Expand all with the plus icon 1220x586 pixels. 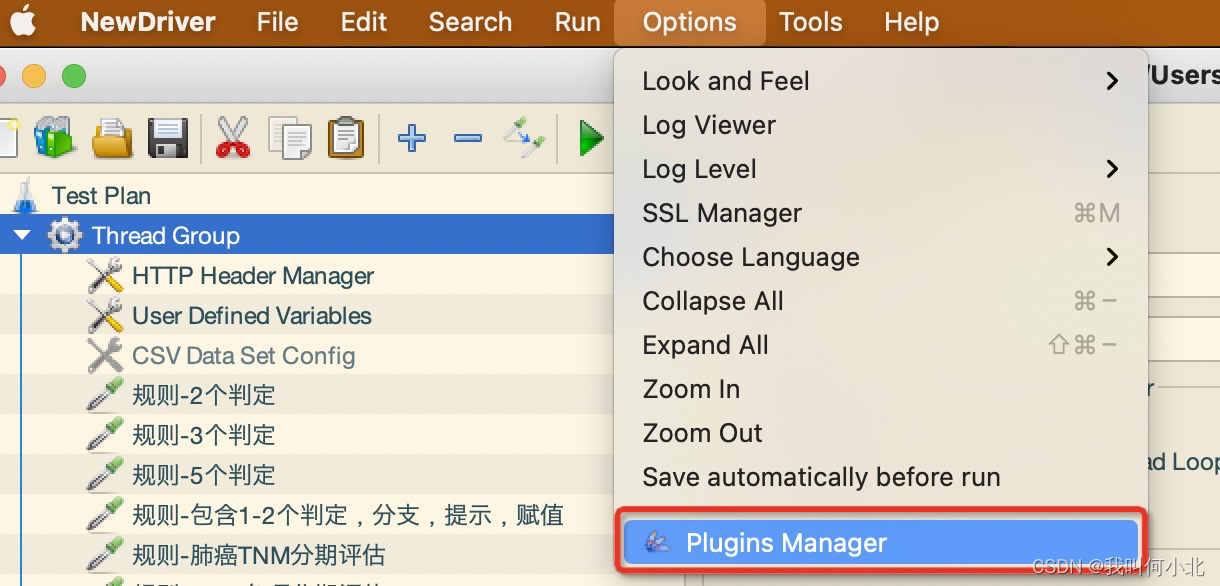pos(412,138)
